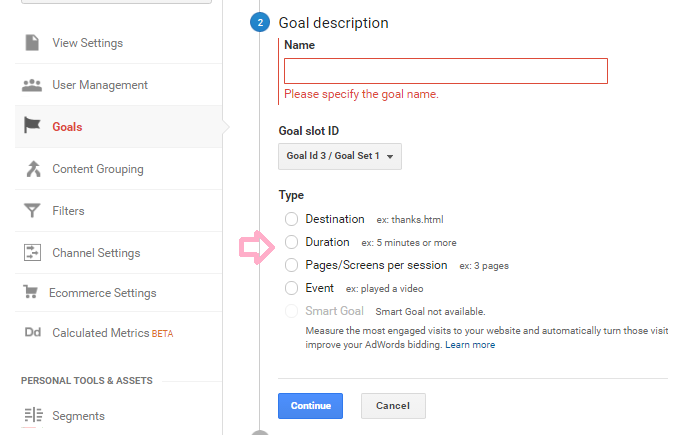
Task: Click the Cancel button
Action: pyautogui.click(x=393, y=406)
